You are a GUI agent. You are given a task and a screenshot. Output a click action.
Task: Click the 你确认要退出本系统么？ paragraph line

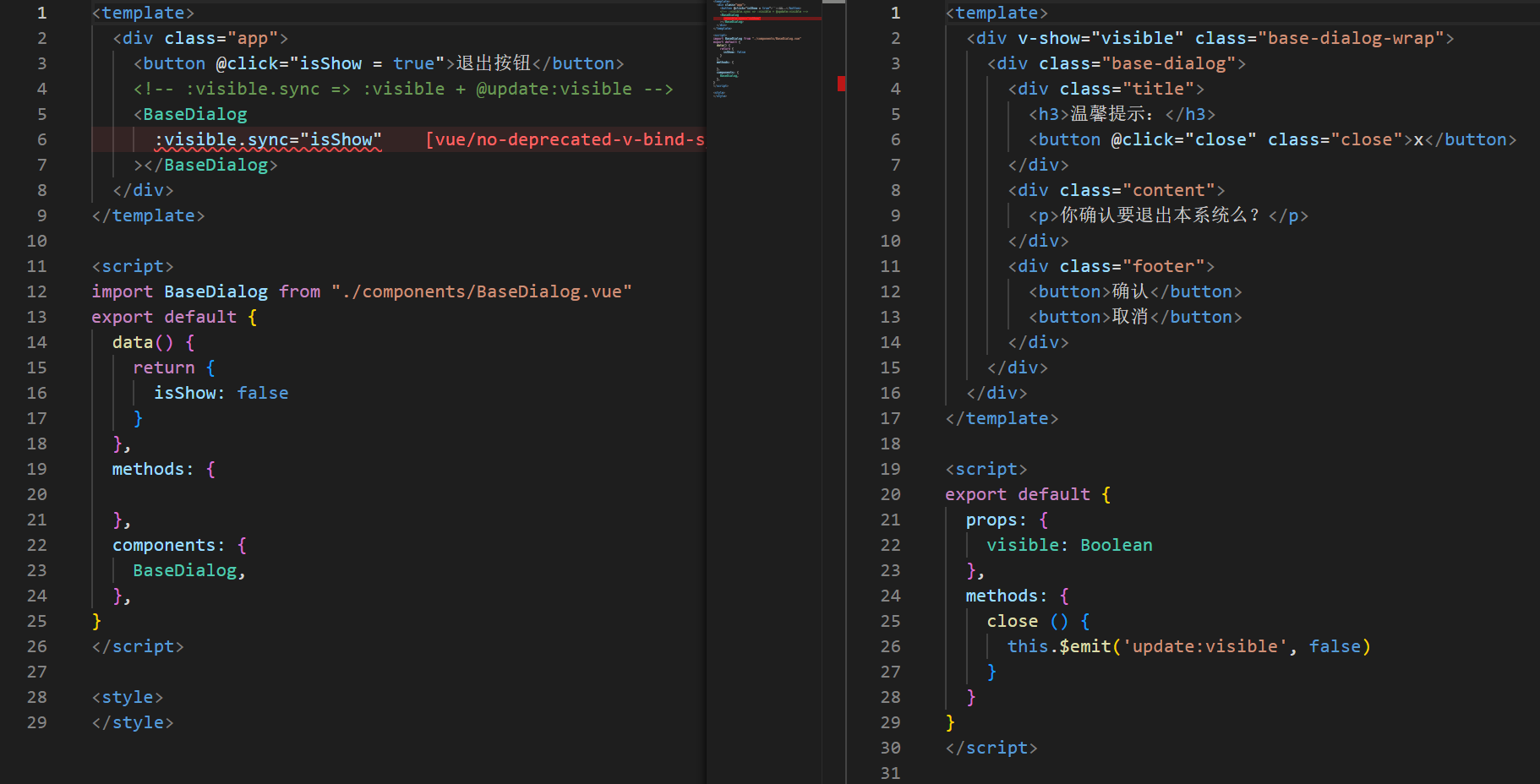click(x=1169, y=215)
